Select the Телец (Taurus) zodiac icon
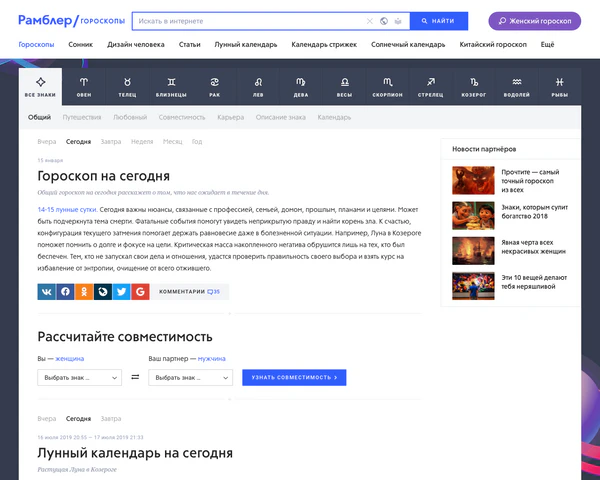 click(x=127, y=86)
